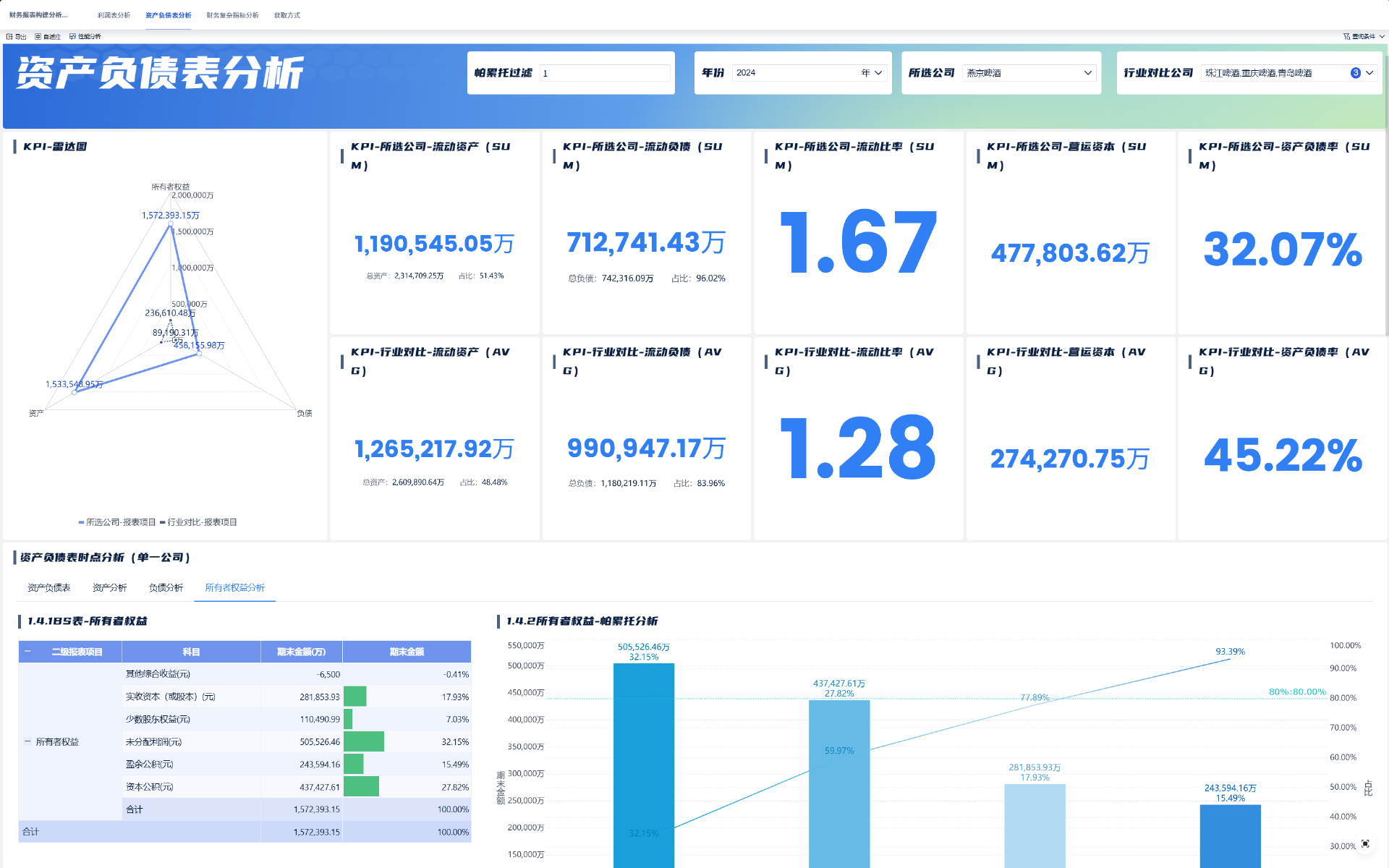
Task: Open the 财务复杂指标分析 tab
Action: [x=232, y=15]
